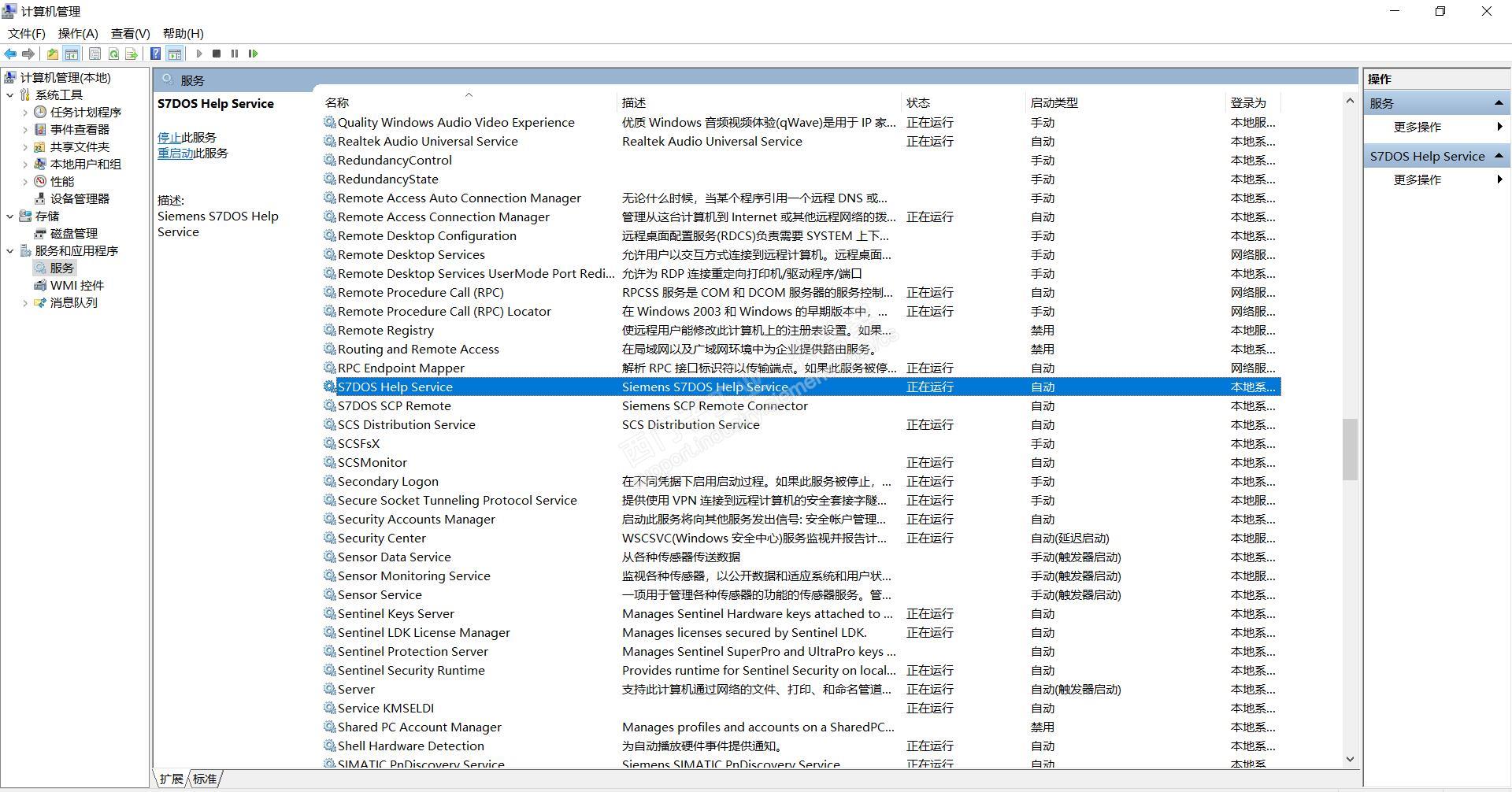
Task: Click the Pause Service toolbar icon
Action: pos(235,54)
